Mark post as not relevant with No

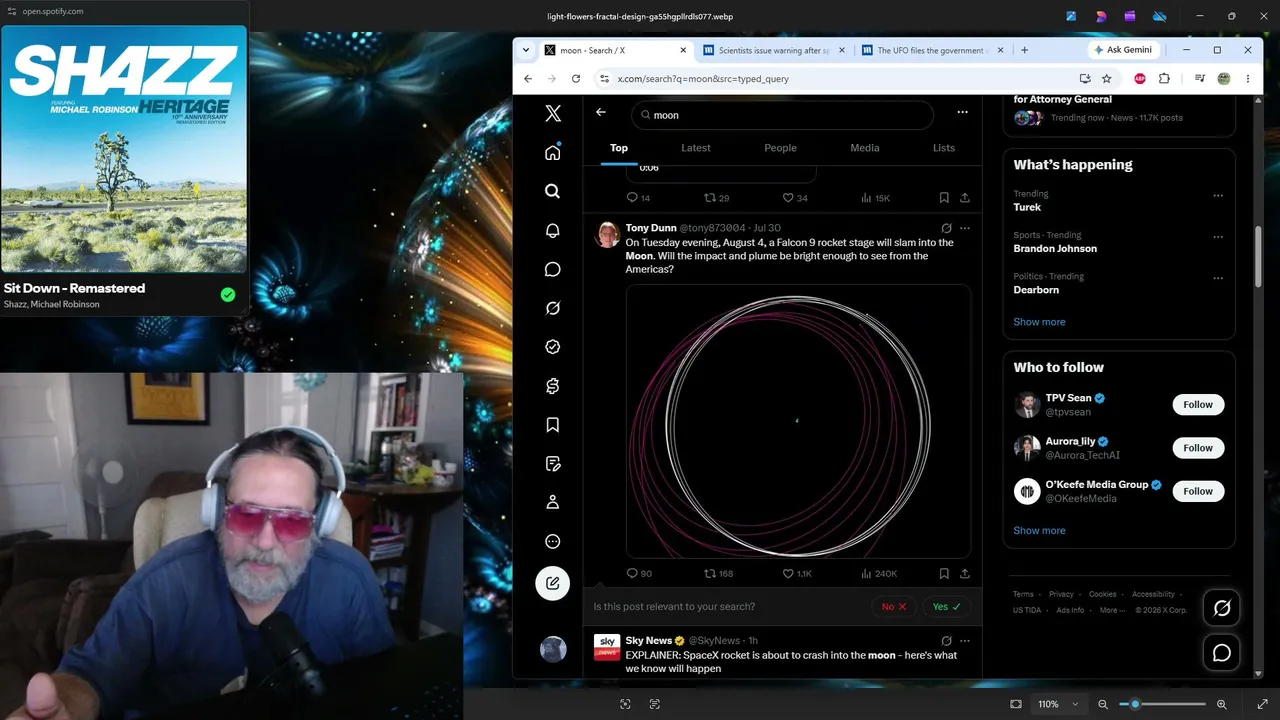894,607
